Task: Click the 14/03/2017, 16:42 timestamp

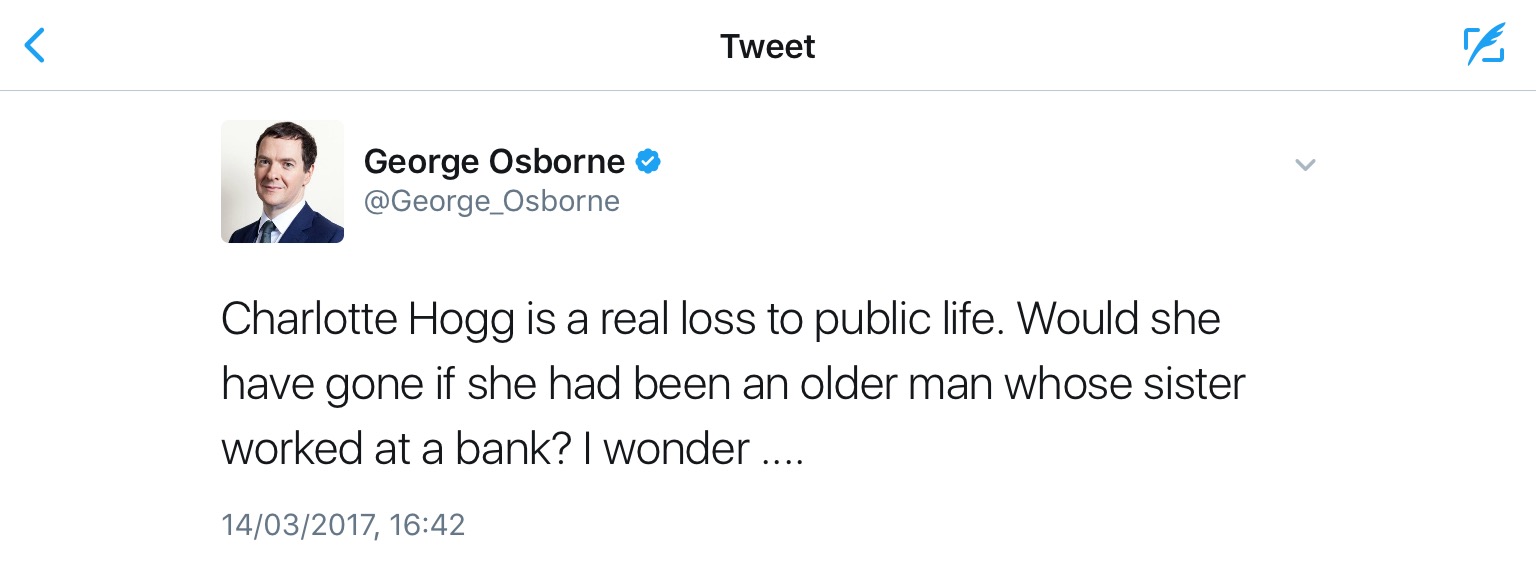Action: [x=343, y=525]
